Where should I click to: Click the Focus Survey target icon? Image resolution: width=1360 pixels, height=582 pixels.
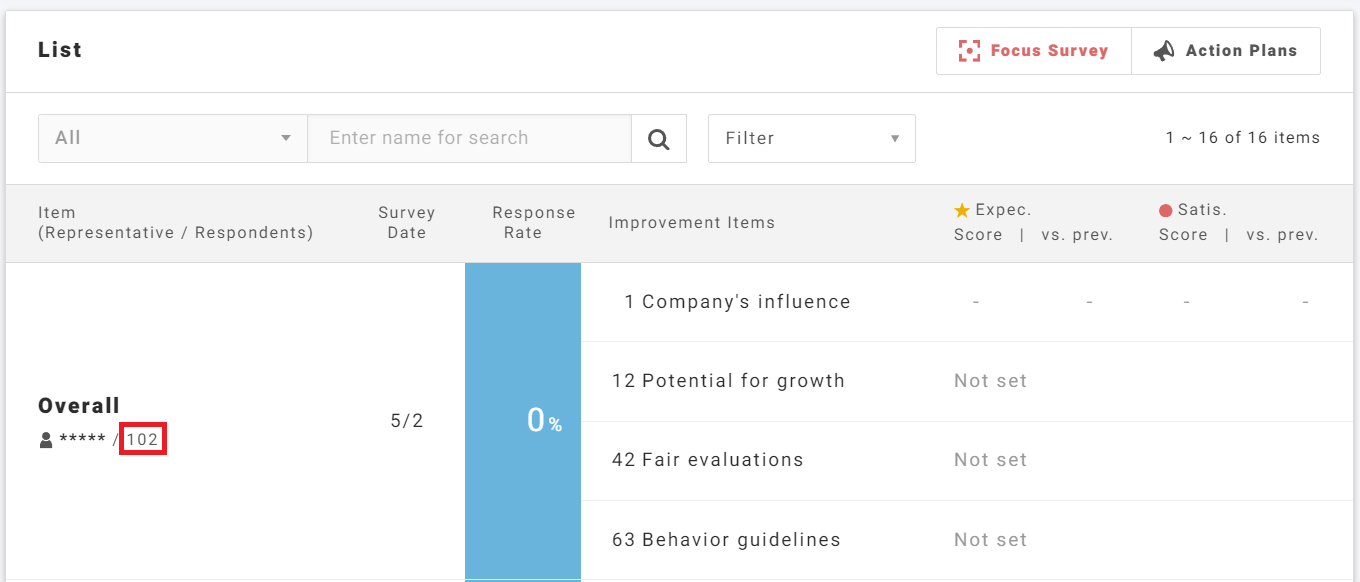pyautogui.click(x=968, y=51)
